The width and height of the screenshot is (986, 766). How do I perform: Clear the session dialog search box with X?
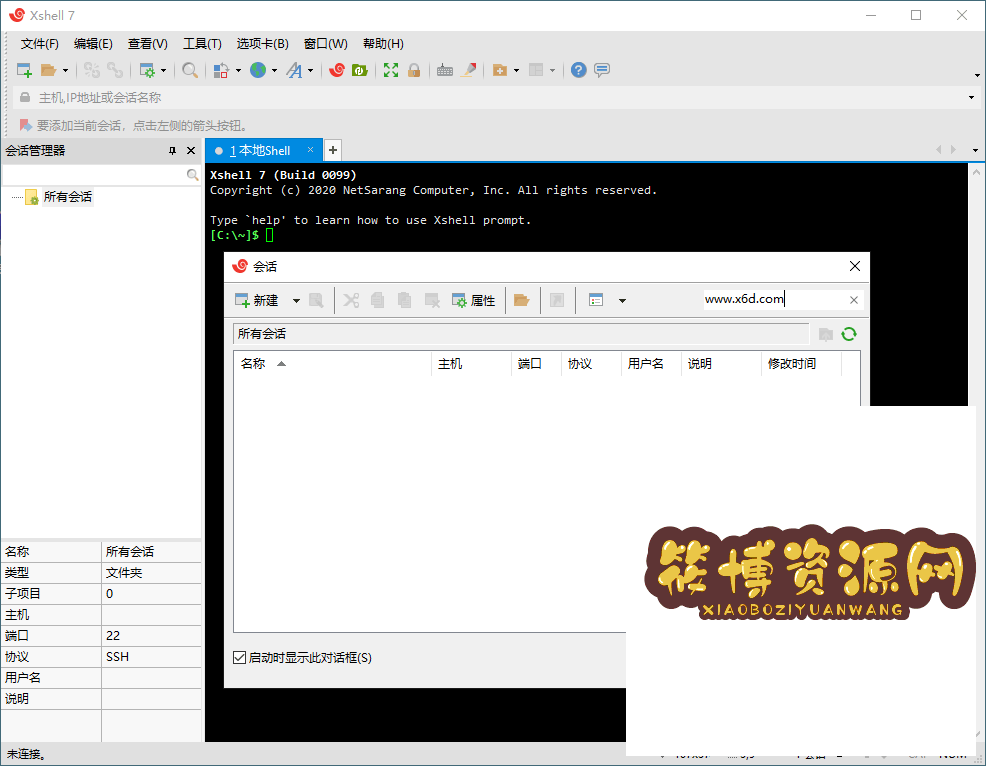coord(853,300)
